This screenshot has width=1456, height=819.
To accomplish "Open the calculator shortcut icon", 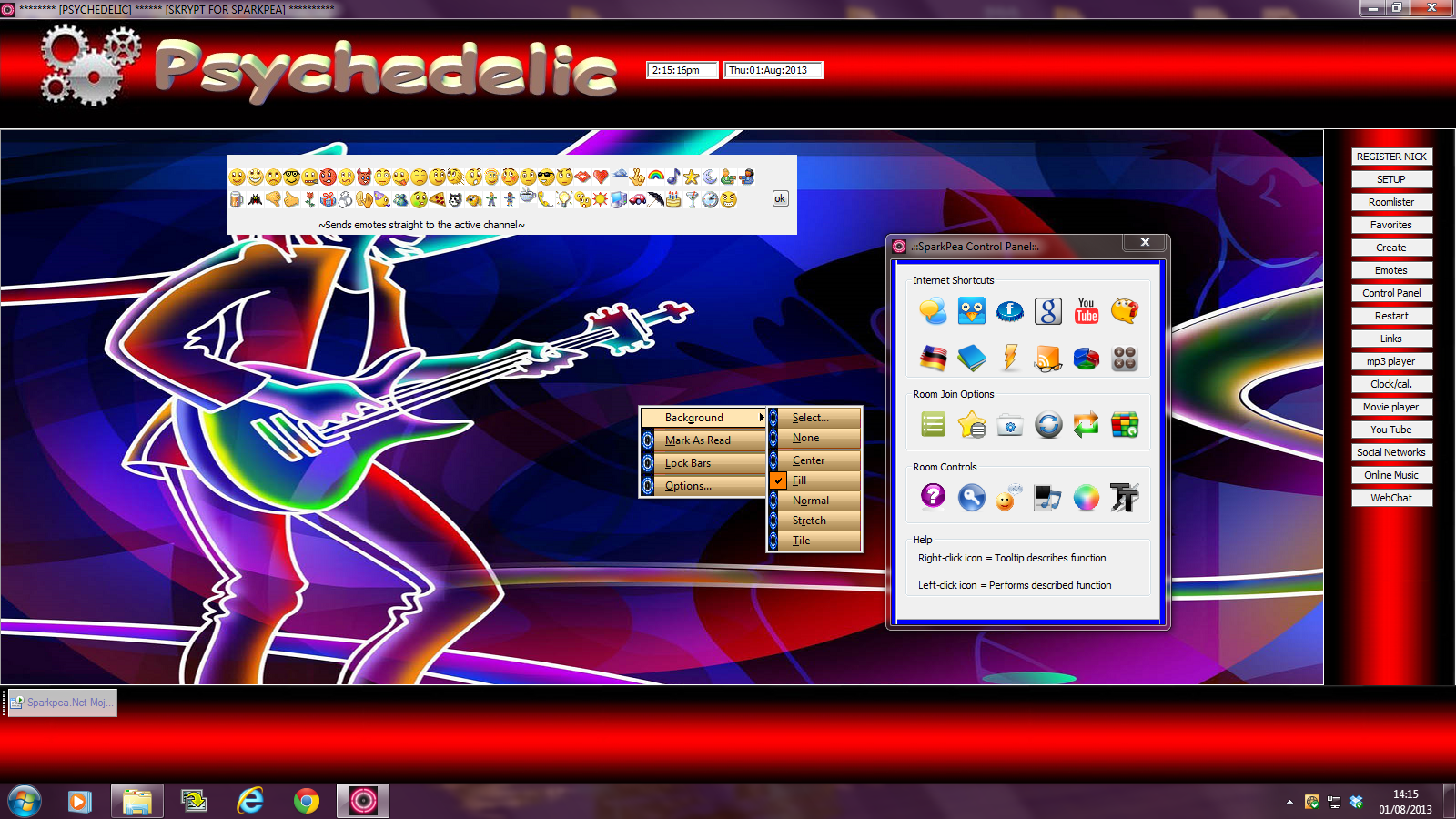I will tap(1125, 358).
